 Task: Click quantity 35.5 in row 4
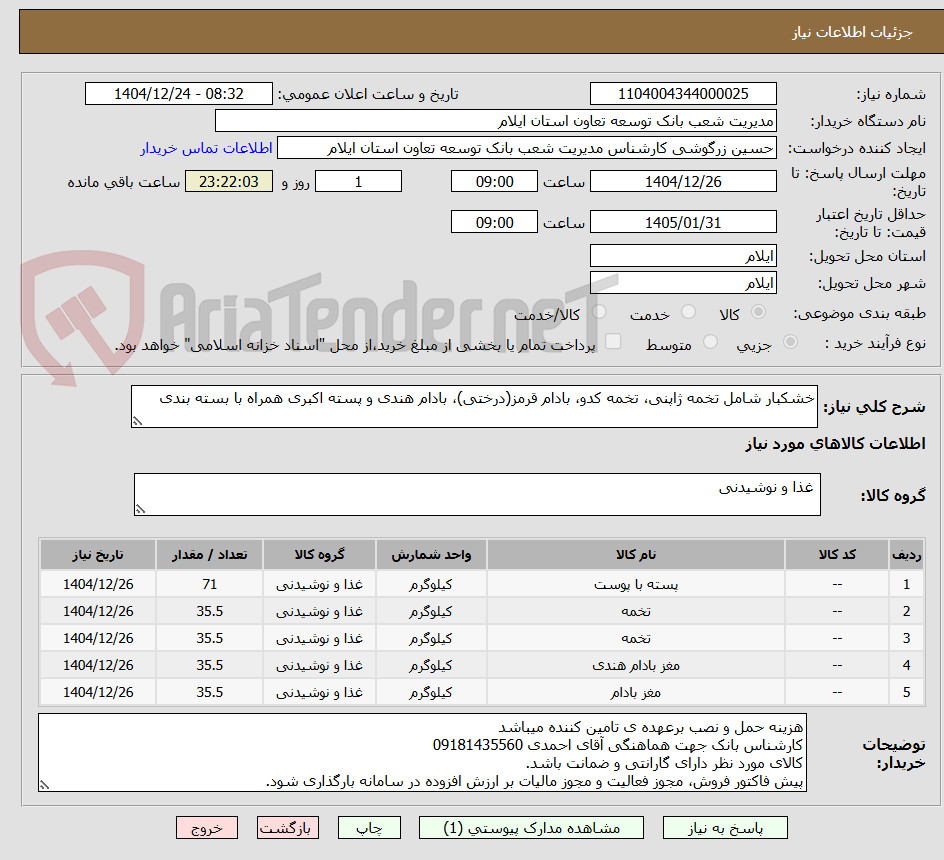210,666
